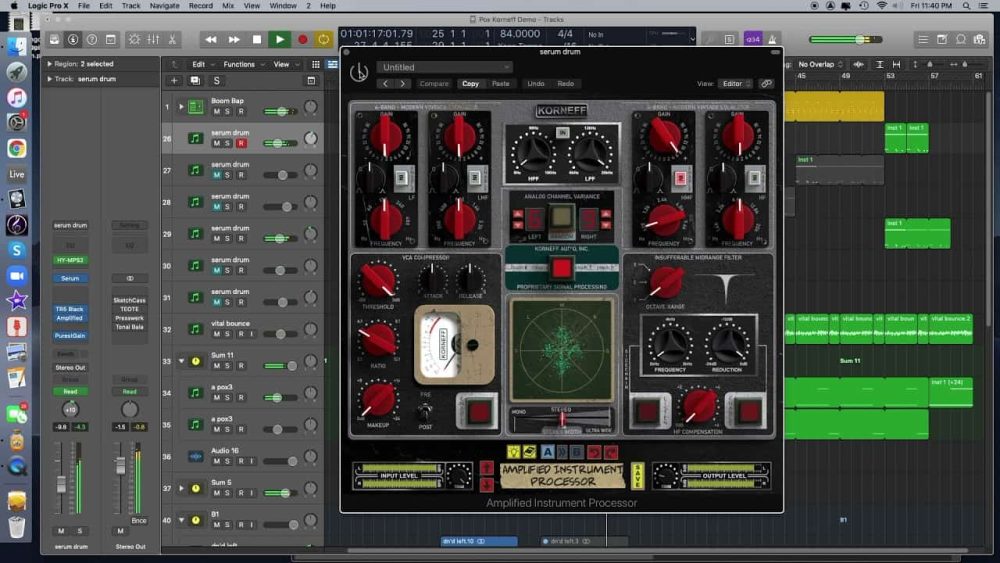The height and width of the screenshot is (563, 1000).
Task: Select the B preset slot in Korneff plugin
Action: [x=577, y=451]
